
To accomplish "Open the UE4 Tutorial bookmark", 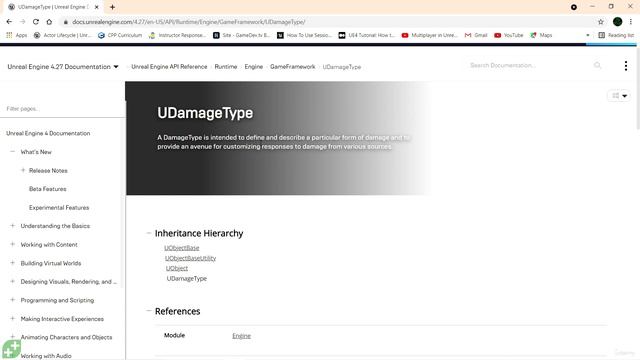I will pyautogui.click(x=367, y=36).
